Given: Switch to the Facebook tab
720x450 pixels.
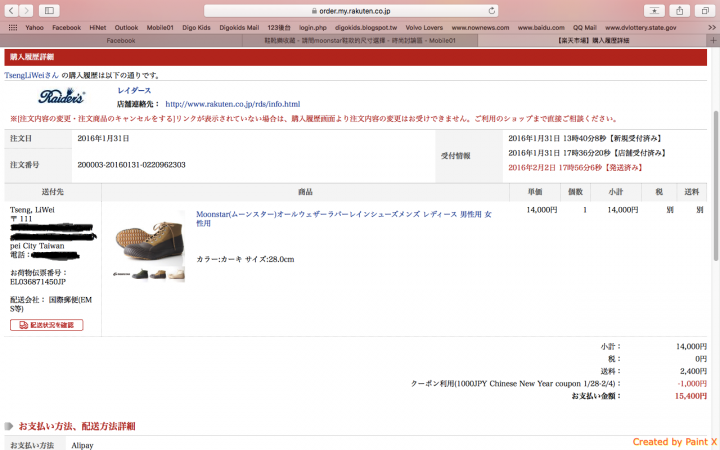Looking at the screenshot, I should [x=121, y=40].
